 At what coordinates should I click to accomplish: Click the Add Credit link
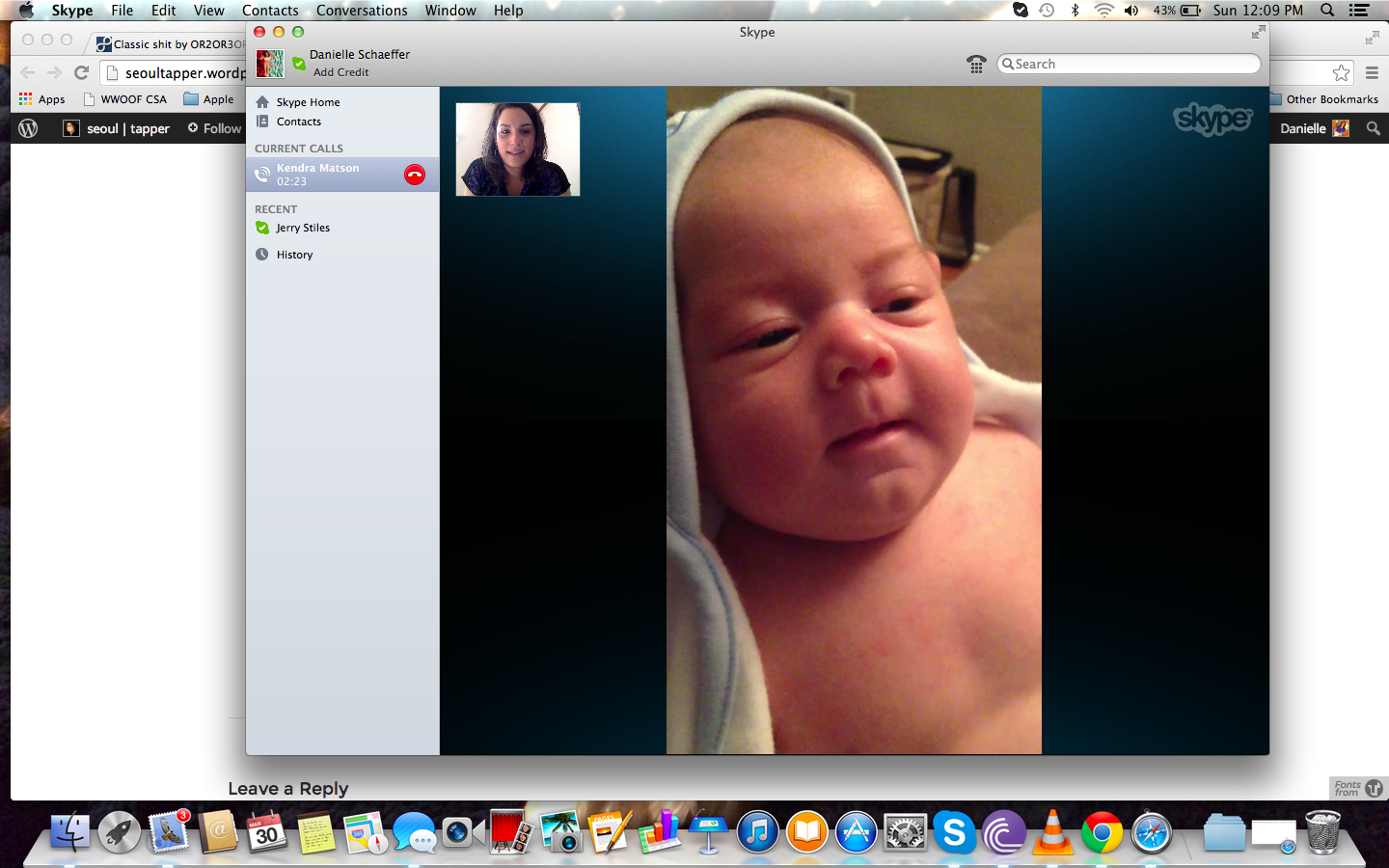[x=340, y=72]
